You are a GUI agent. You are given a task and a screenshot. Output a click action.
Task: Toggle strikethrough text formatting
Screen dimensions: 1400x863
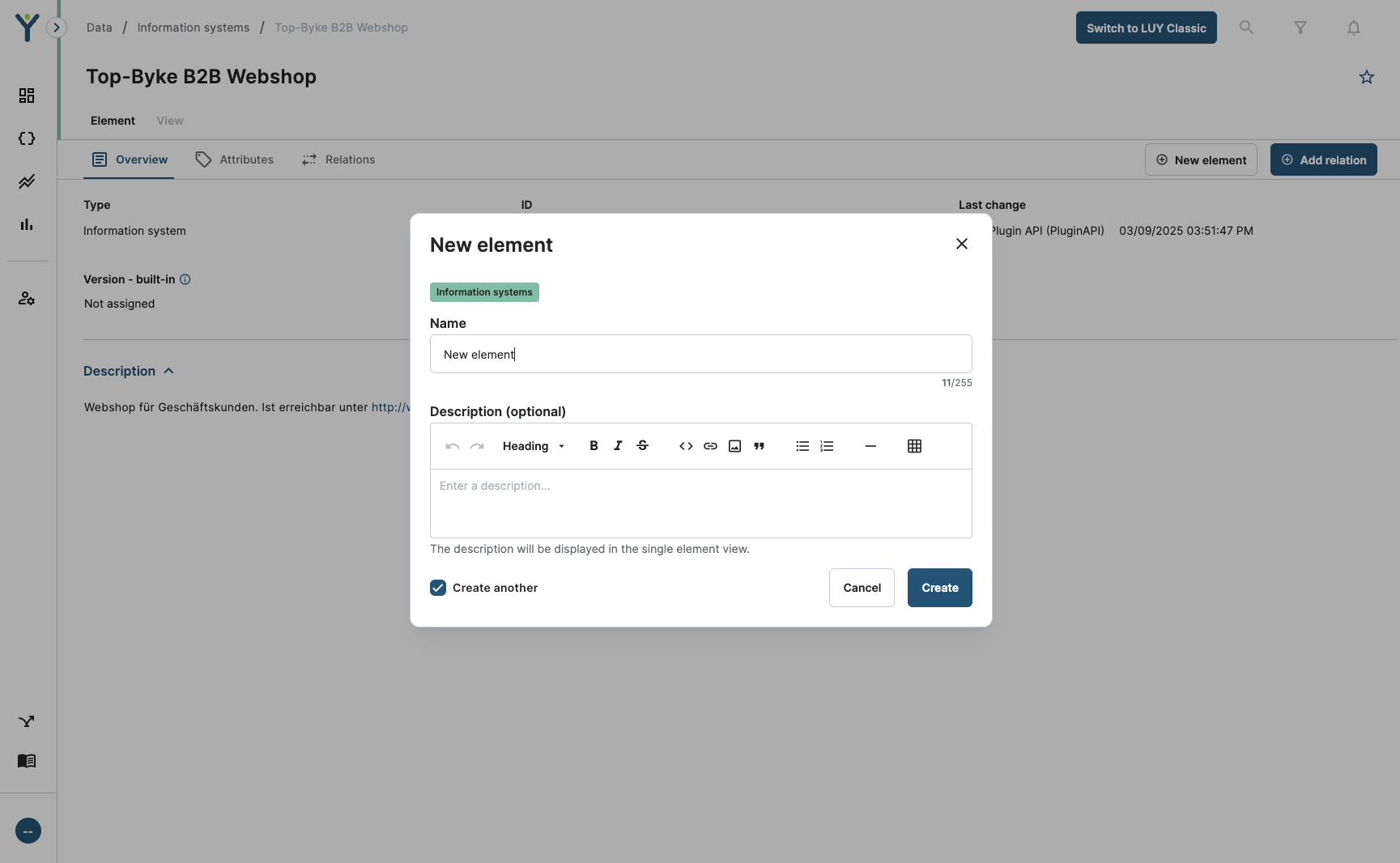(x=642, y=446)
